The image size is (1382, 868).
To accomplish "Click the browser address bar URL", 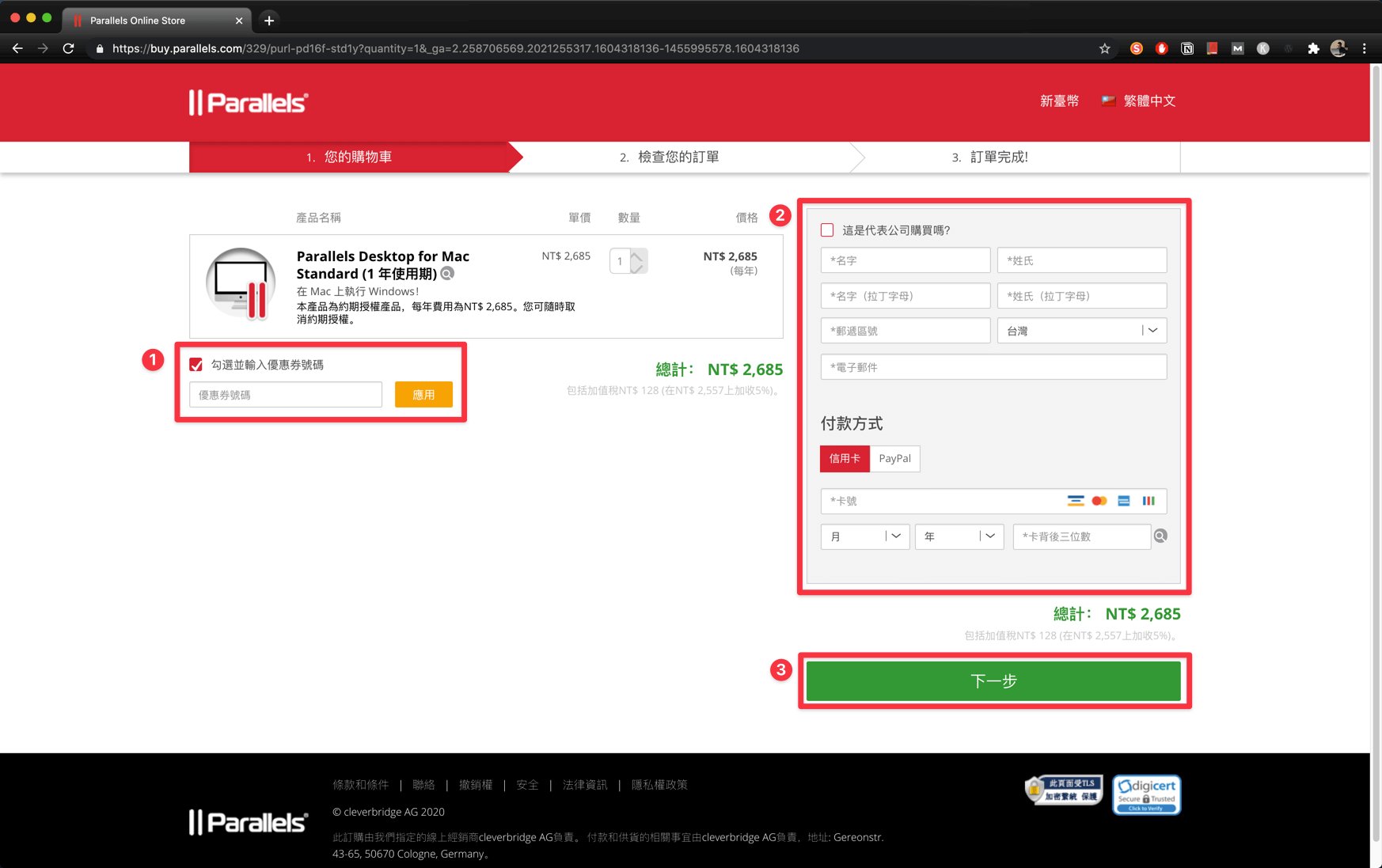I will (x=456, y=49).
